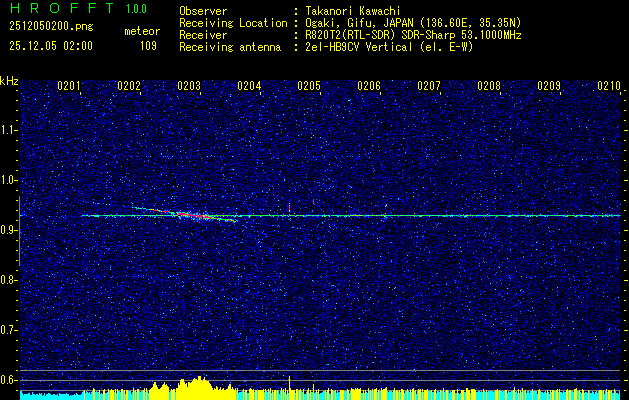Click time marker 0203

coord(189,85)
